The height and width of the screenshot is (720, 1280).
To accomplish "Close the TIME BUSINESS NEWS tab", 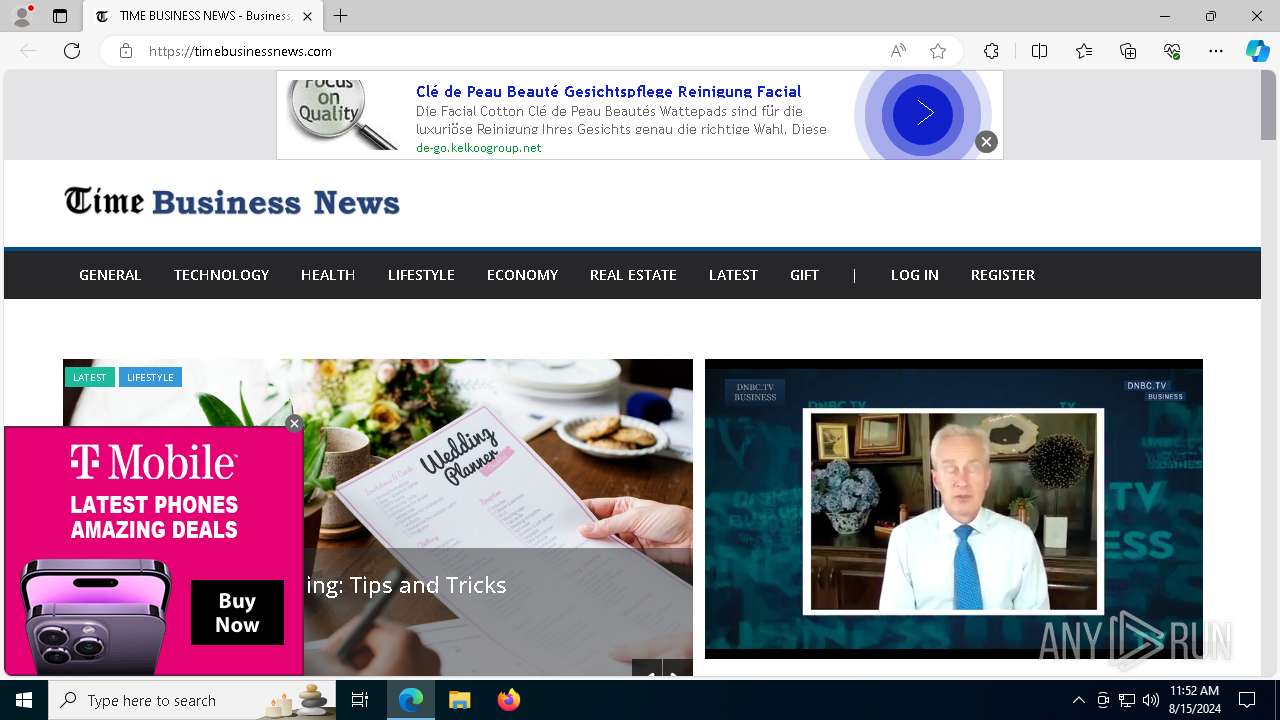I will (307, 16).
